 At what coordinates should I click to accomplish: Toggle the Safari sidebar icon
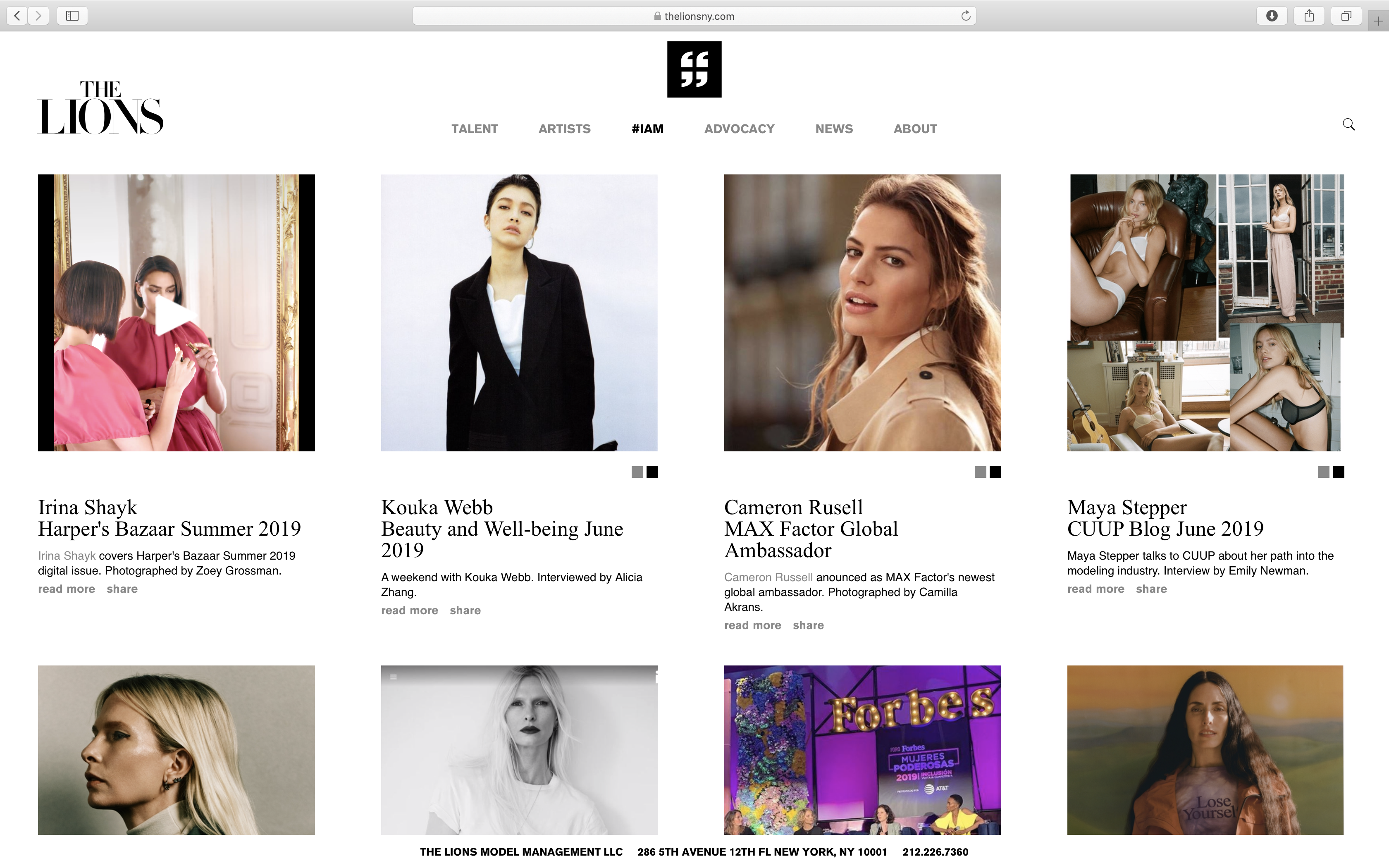(x=72, y=16)
